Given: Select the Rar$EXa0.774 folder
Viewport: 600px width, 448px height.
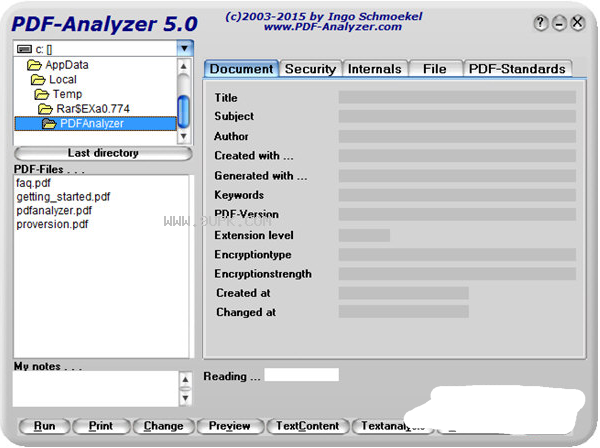Looking at the screenshot, I should click(x=93, y=109).
